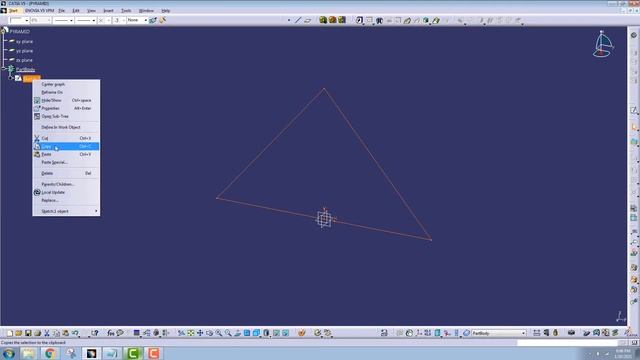640x360 pixels.
Task: Select the highlighted Copy entry
Action: pyautogui.click(x=66, y=146)
